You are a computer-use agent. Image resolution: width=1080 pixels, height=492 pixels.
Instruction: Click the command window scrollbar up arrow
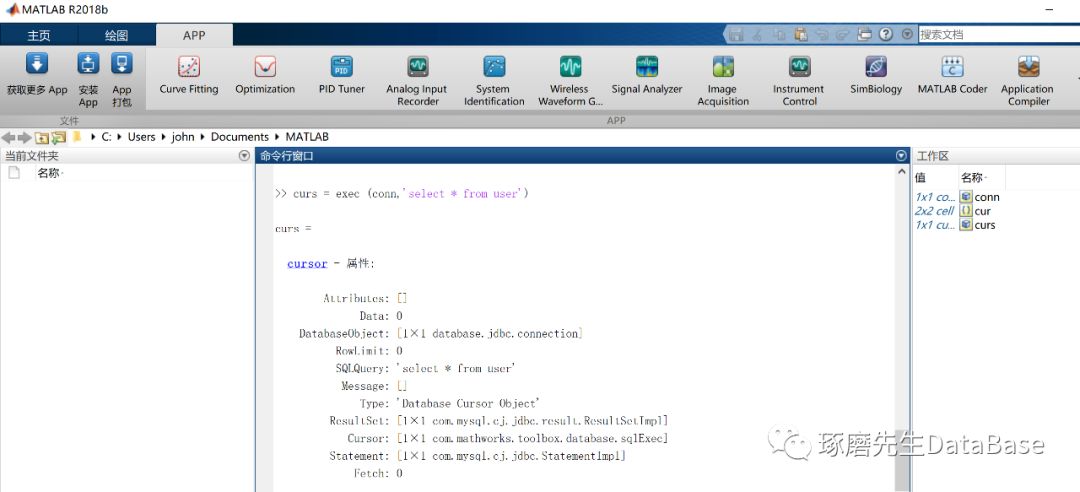pos(903,172)
